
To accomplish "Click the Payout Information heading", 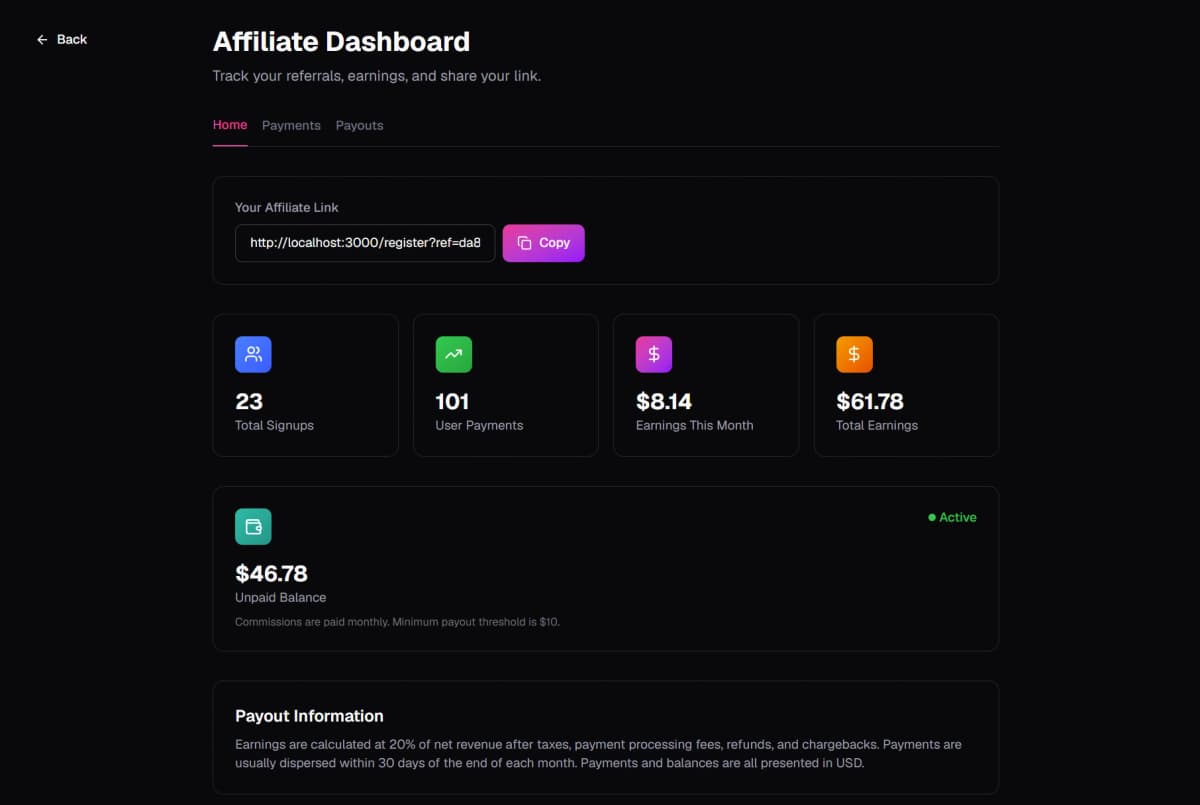I will 309,716.
